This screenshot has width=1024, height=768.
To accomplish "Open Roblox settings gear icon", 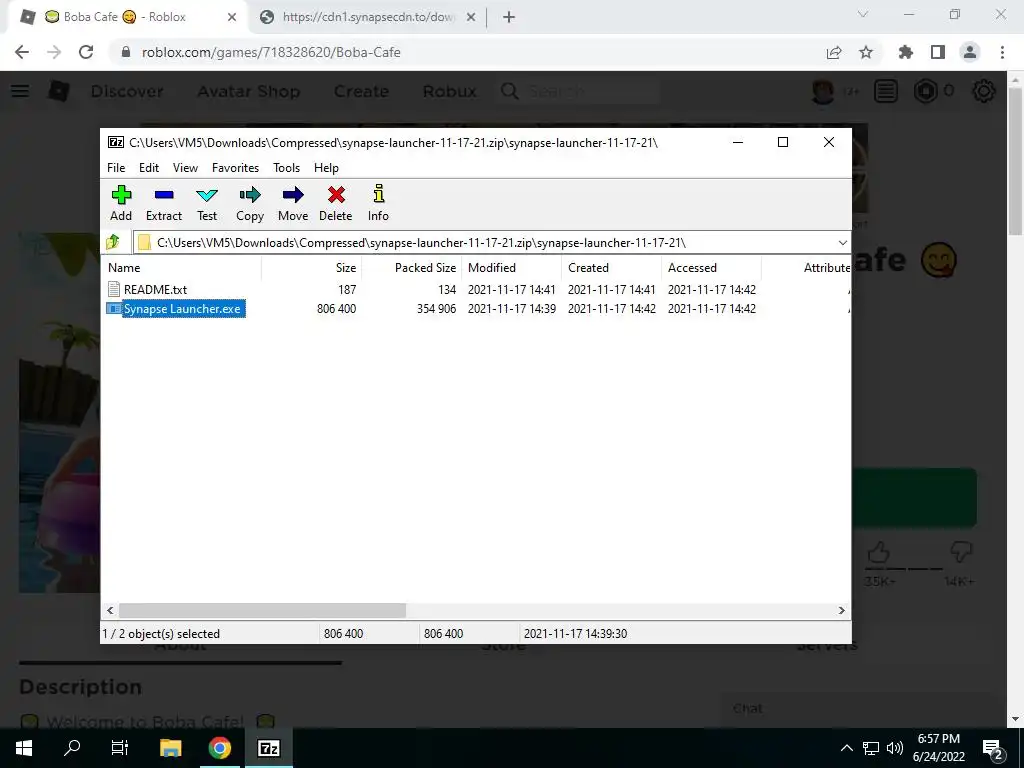I will (x=984, y=91).
